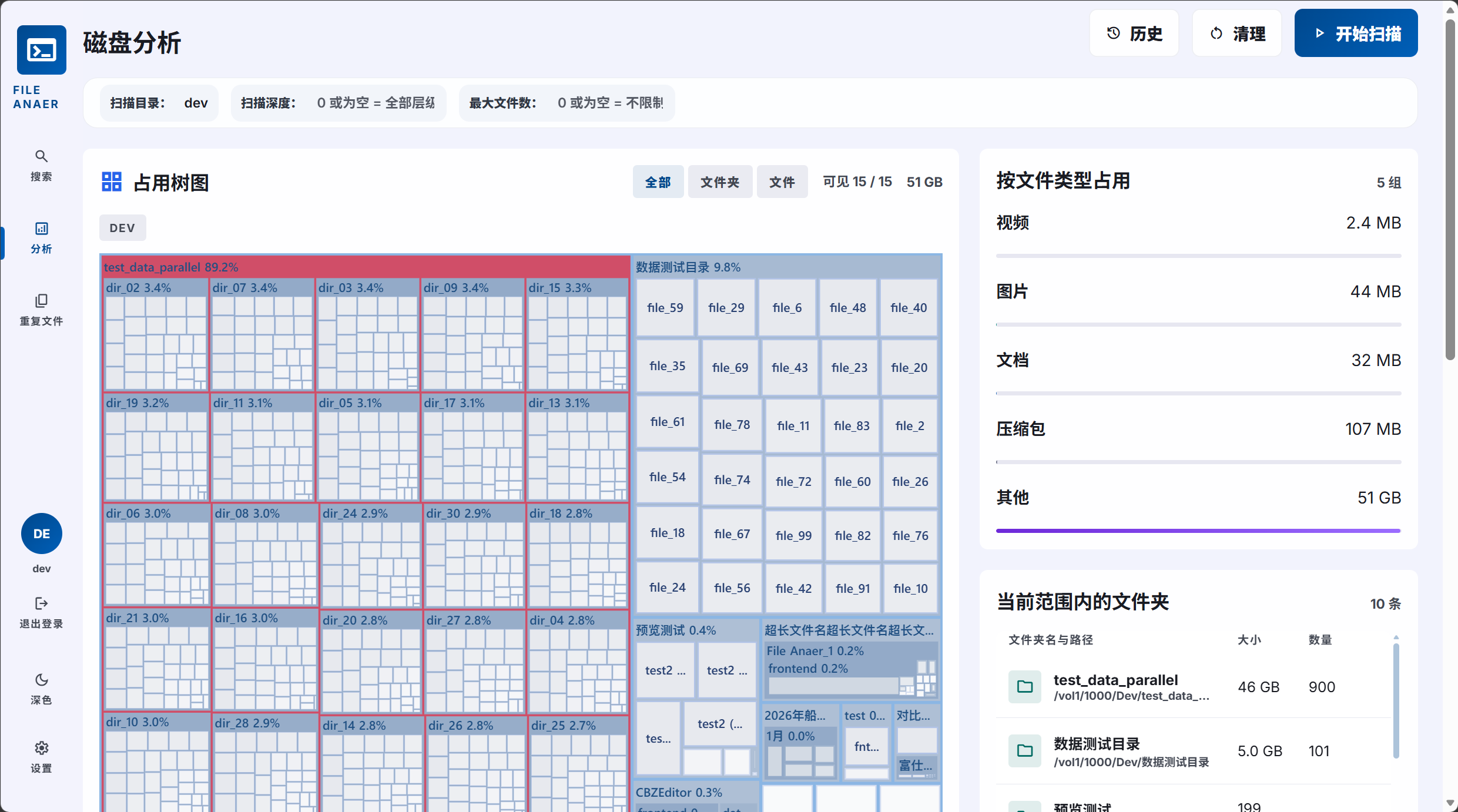This screenshot has height=812, width=1458.
Task: Click the max file count field
Action: 610,103
